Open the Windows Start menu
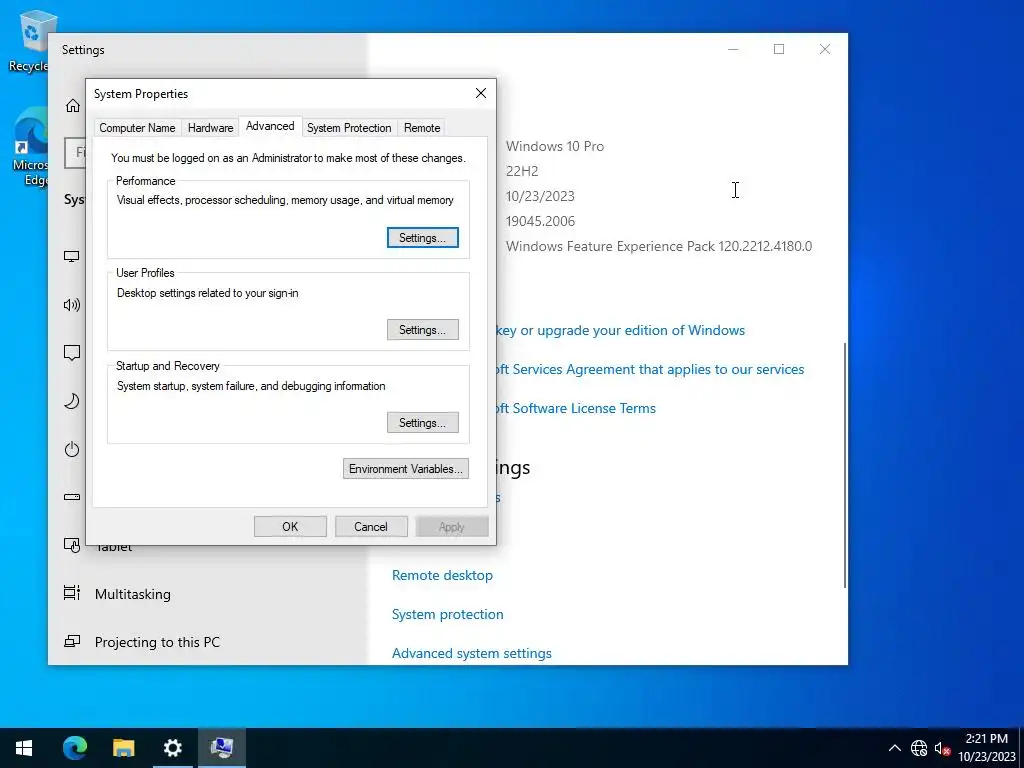 point(24,748)
